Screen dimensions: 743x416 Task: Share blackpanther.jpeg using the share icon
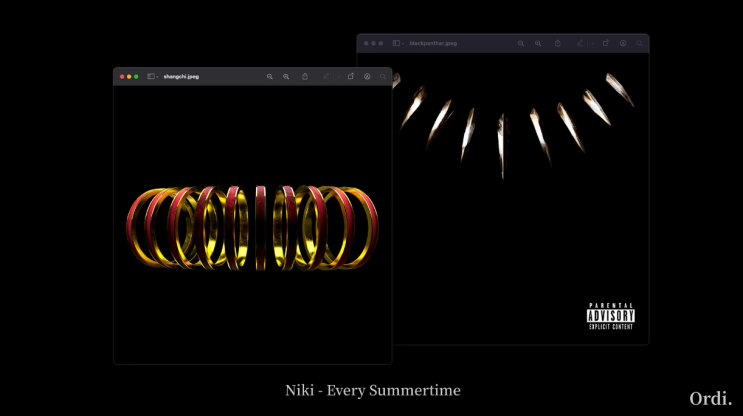coord(558,43)
